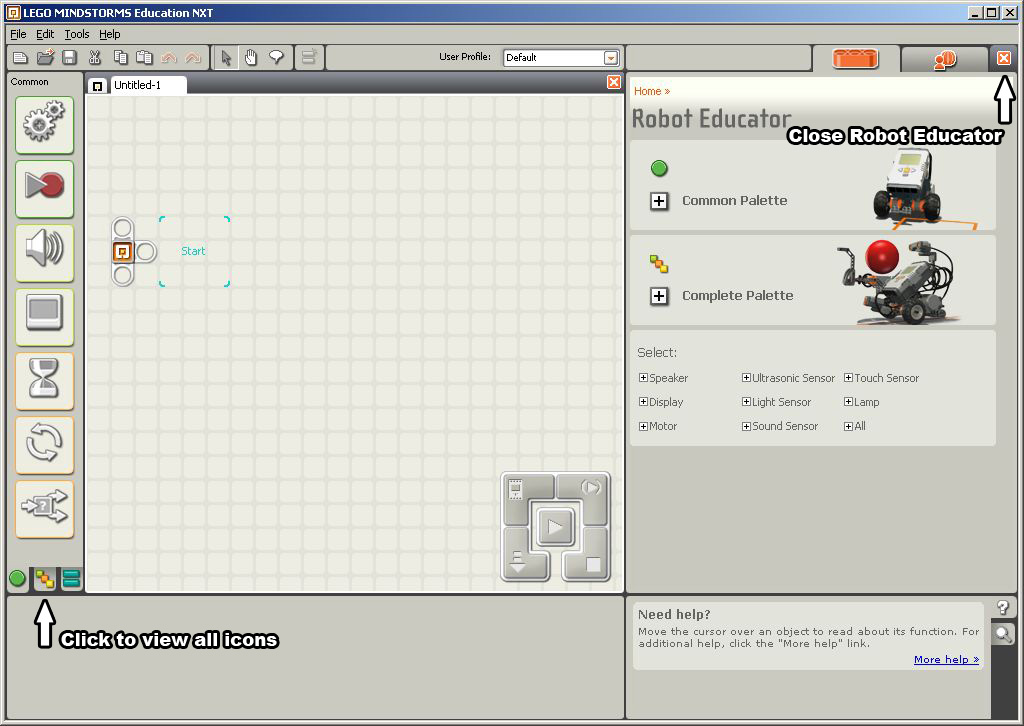This screenshot has width=1024, height=726.
Task: Select the Robot Educator orange brick tab
Action: (856, 59)
